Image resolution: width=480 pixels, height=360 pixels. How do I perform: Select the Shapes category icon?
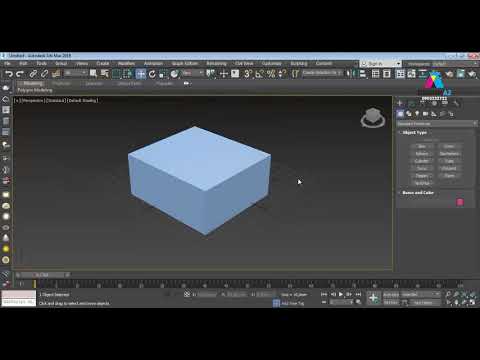coord(409,114)
